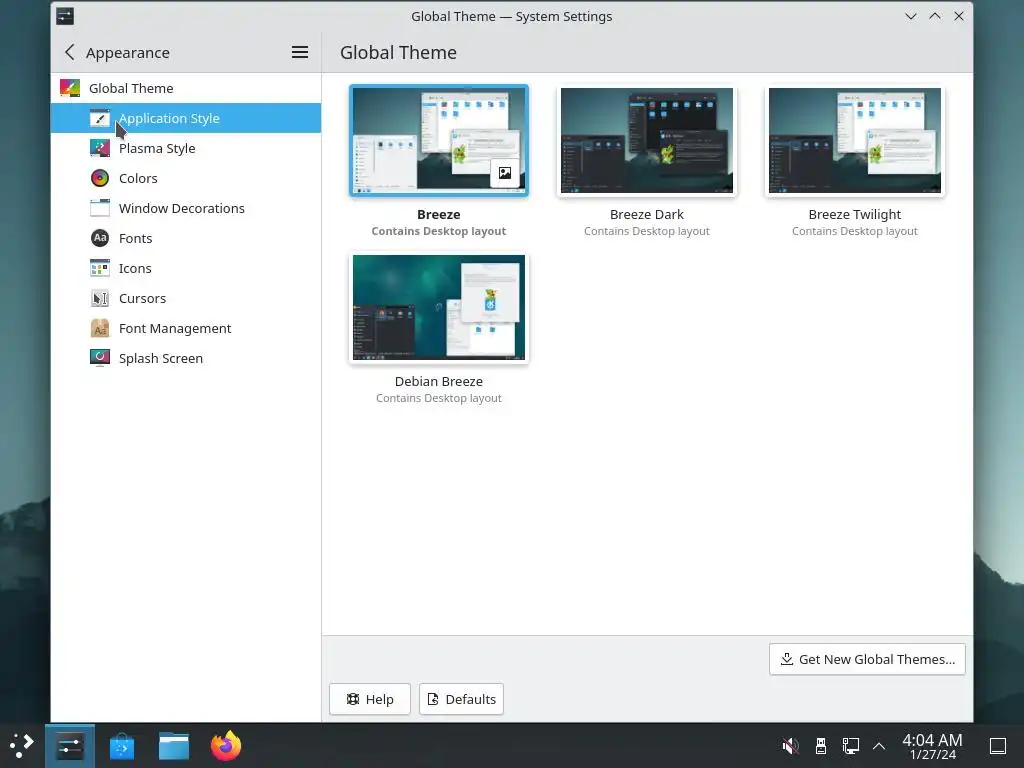Open the sidebar hamburger menu
1024x768 pixels.
point(300,52)
